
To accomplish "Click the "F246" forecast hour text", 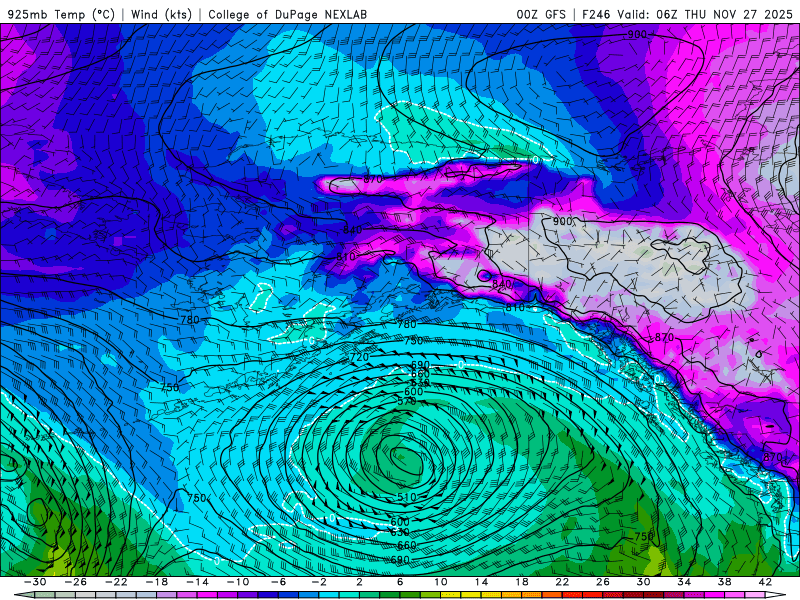I will pyautogui.click(x=595, y=15).
